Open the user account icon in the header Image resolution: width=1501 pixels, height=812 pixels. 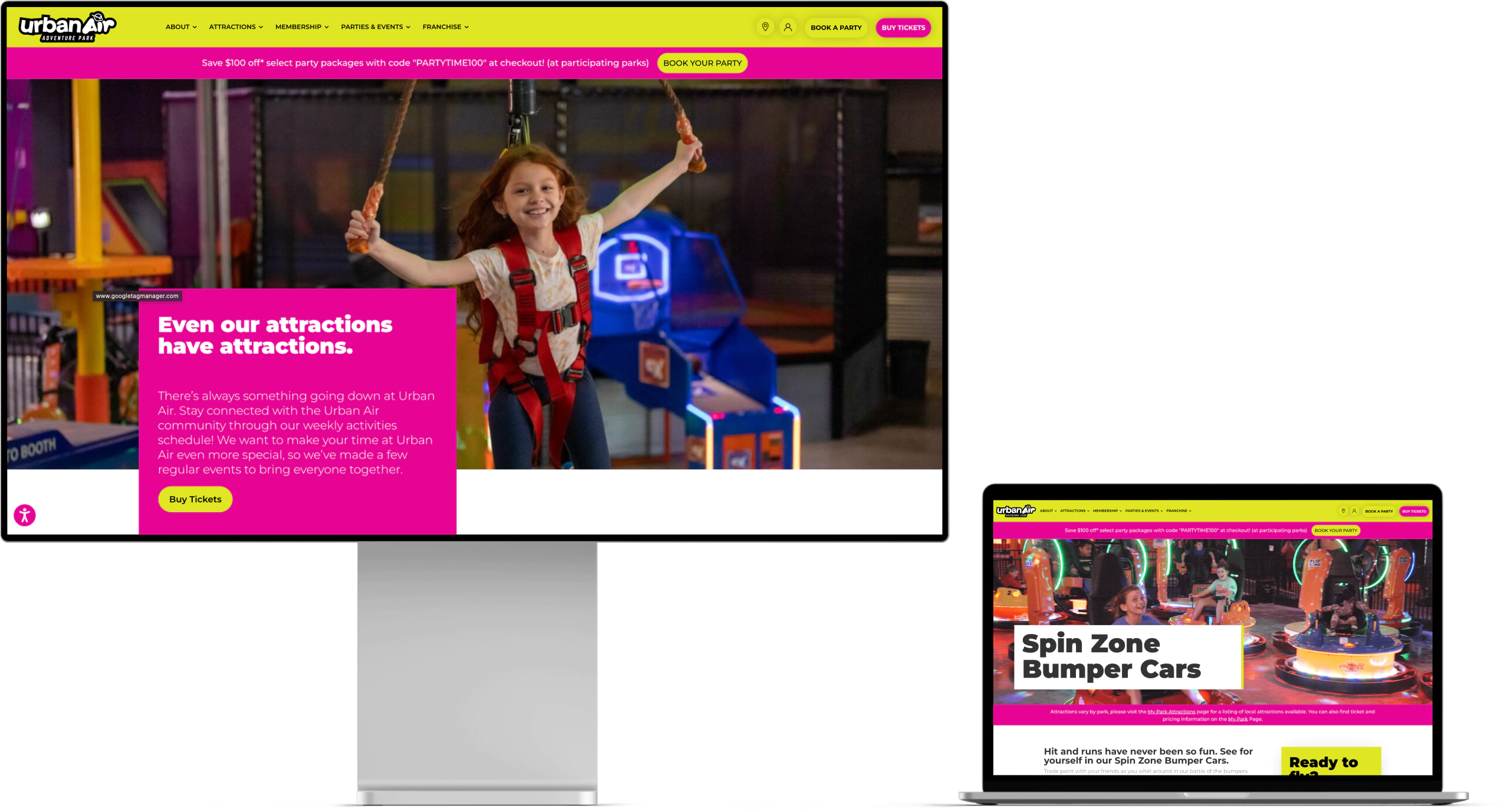tap(789, 27)
